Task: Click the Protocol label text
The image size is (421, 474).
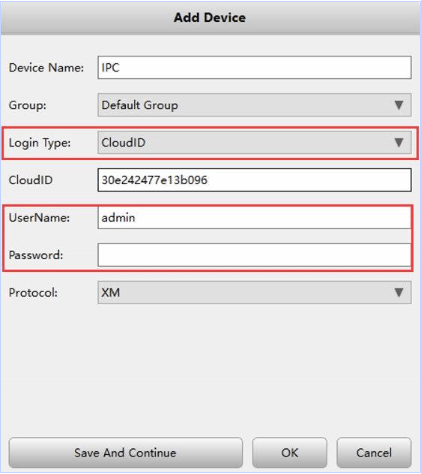Action: 33,293
